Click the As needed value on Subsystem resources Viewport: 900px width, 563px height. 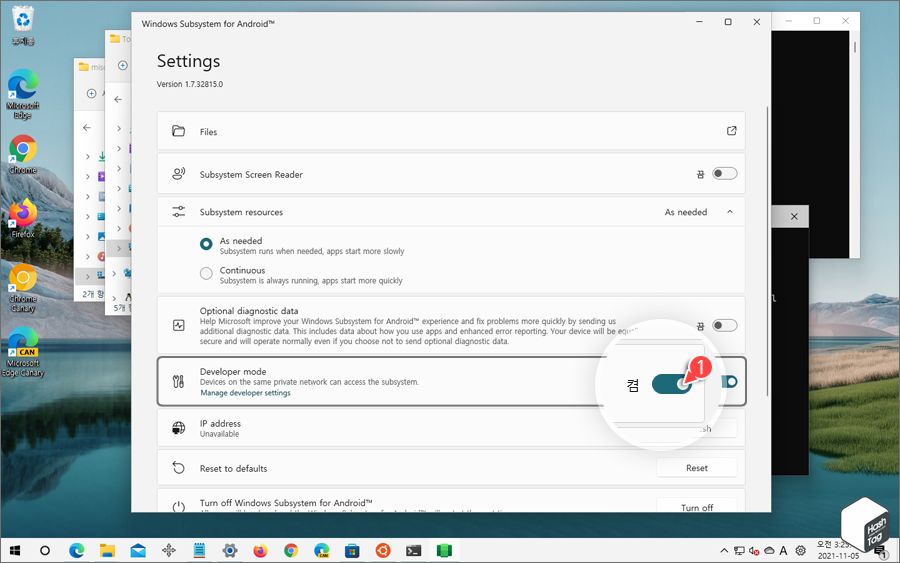pyautogui.click(x=686, y=212)
